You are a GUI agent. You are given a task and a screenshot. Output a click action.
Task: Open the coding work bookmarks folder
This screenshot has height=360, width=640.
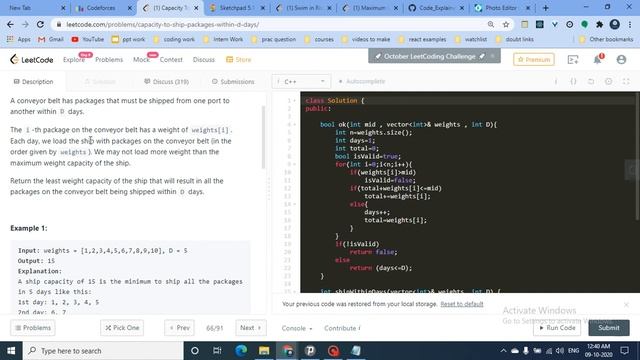coord(174,39)
